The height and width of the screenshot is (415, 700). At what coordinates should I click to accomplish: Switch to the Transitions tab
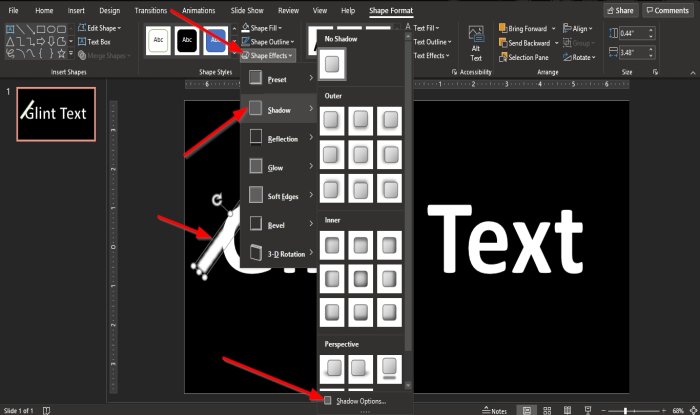coord(150,9)
